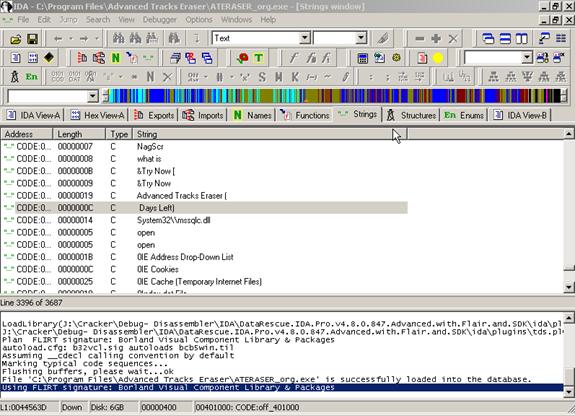Open the Edit menu
575x416 pixels.
[44, 19]
